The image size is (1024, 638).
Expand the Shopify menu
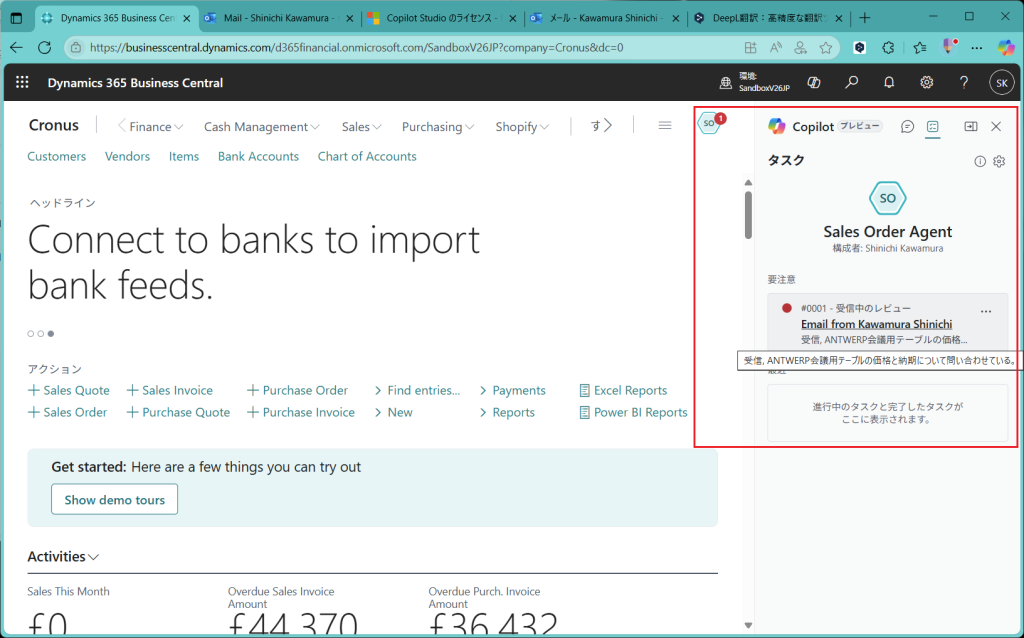pos(522,127)
